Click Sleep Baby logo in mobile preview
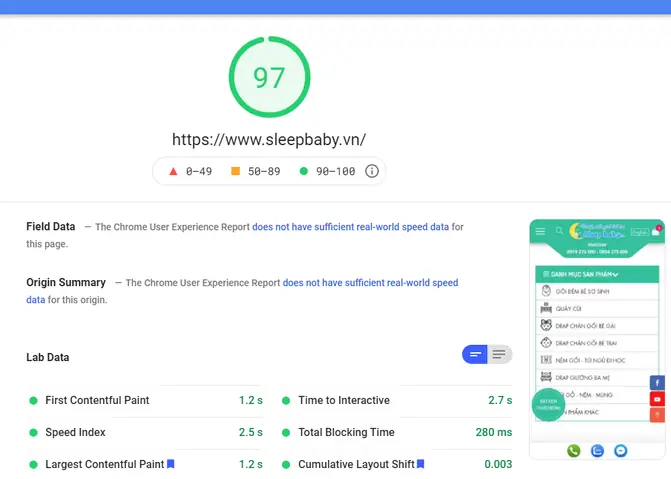Screen dimensions: 671x479 click(x=597, y=231)
